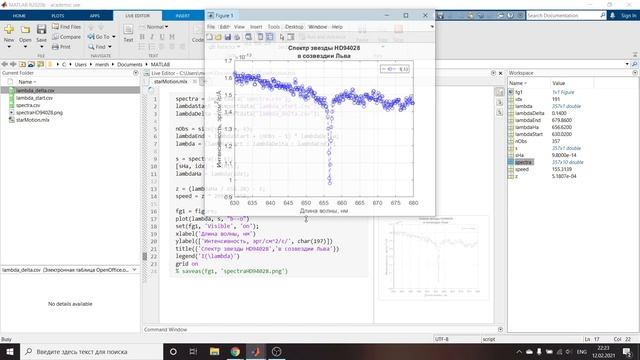Screen dimensions: 640x360
Task: Toggle italic text formatting
Action: pos(152,37)
